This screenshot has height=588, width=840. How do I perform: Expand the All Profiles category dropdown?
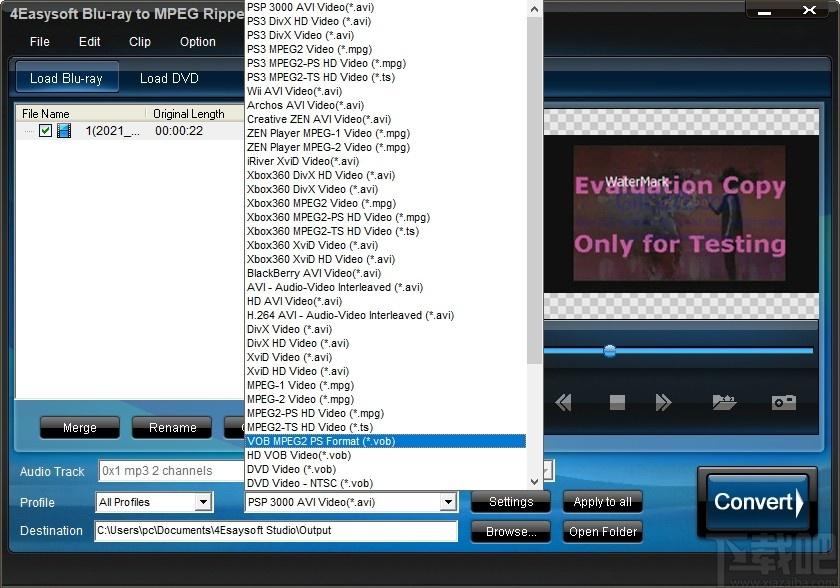tap(203, 502)
